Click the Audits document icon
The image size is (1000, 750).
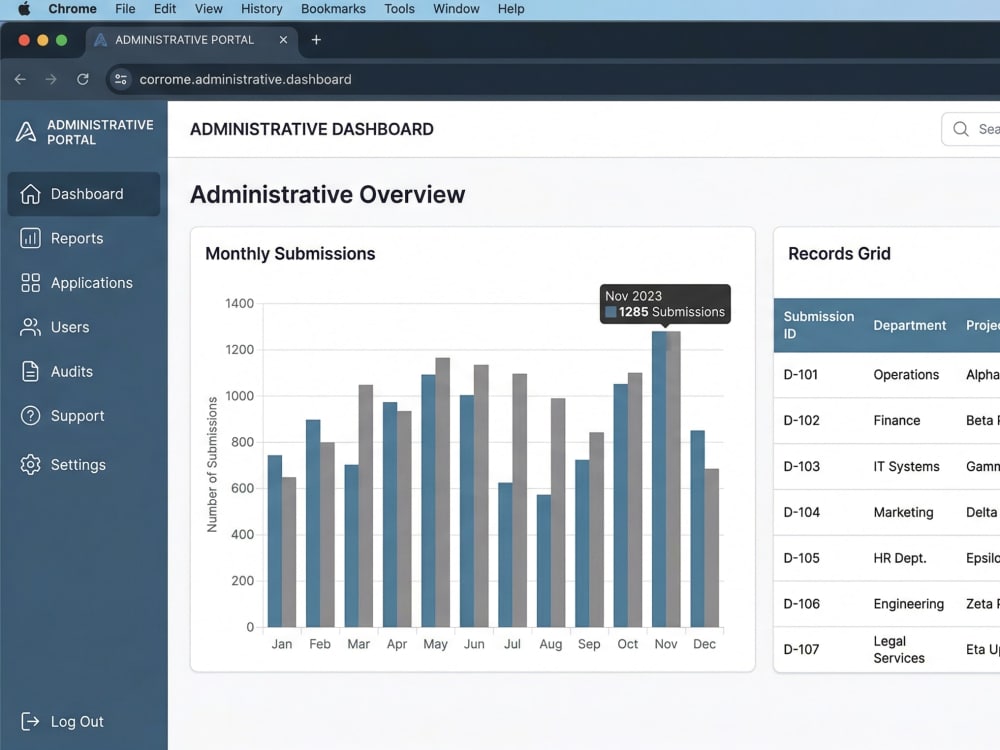coord(30,371)
